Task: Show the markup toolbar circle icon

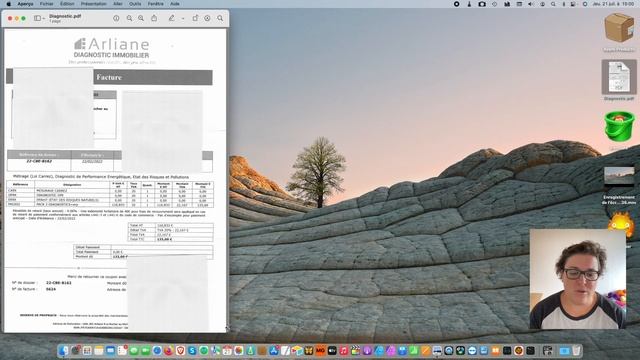Action: [207, 18]
